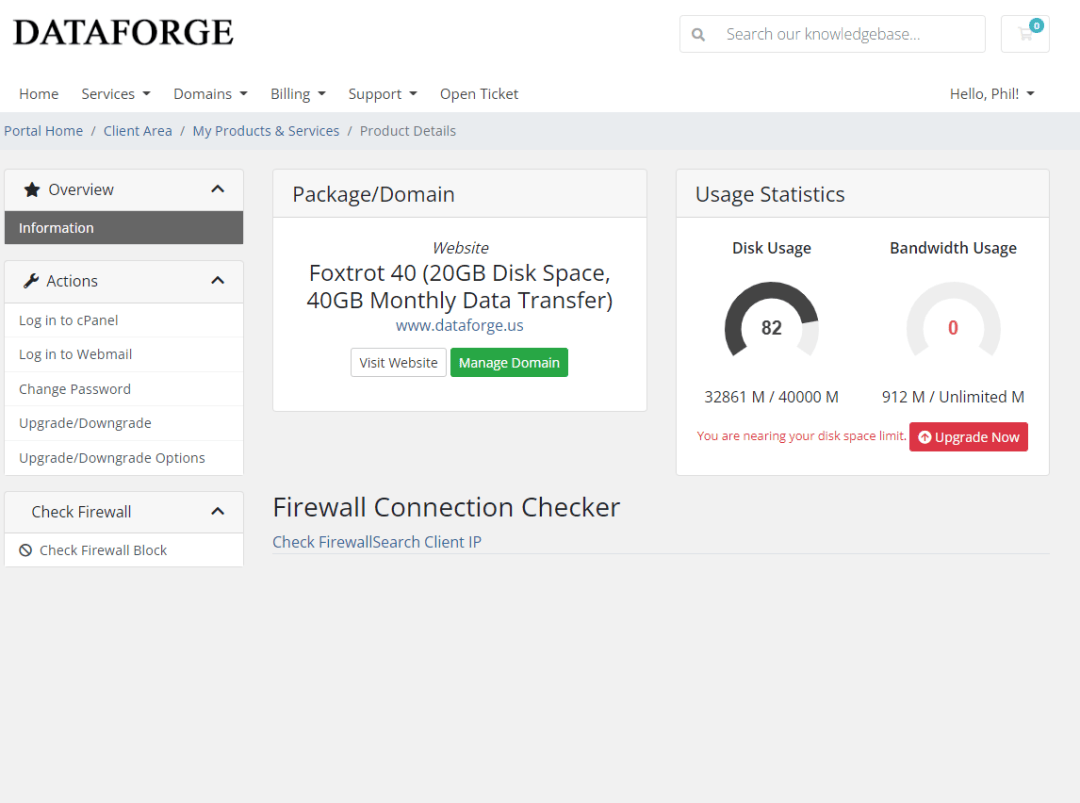Viewport: 1080px width, 803px height.
Task: Click the '912 M / Unlimited M' text
Action: point(953,397)
